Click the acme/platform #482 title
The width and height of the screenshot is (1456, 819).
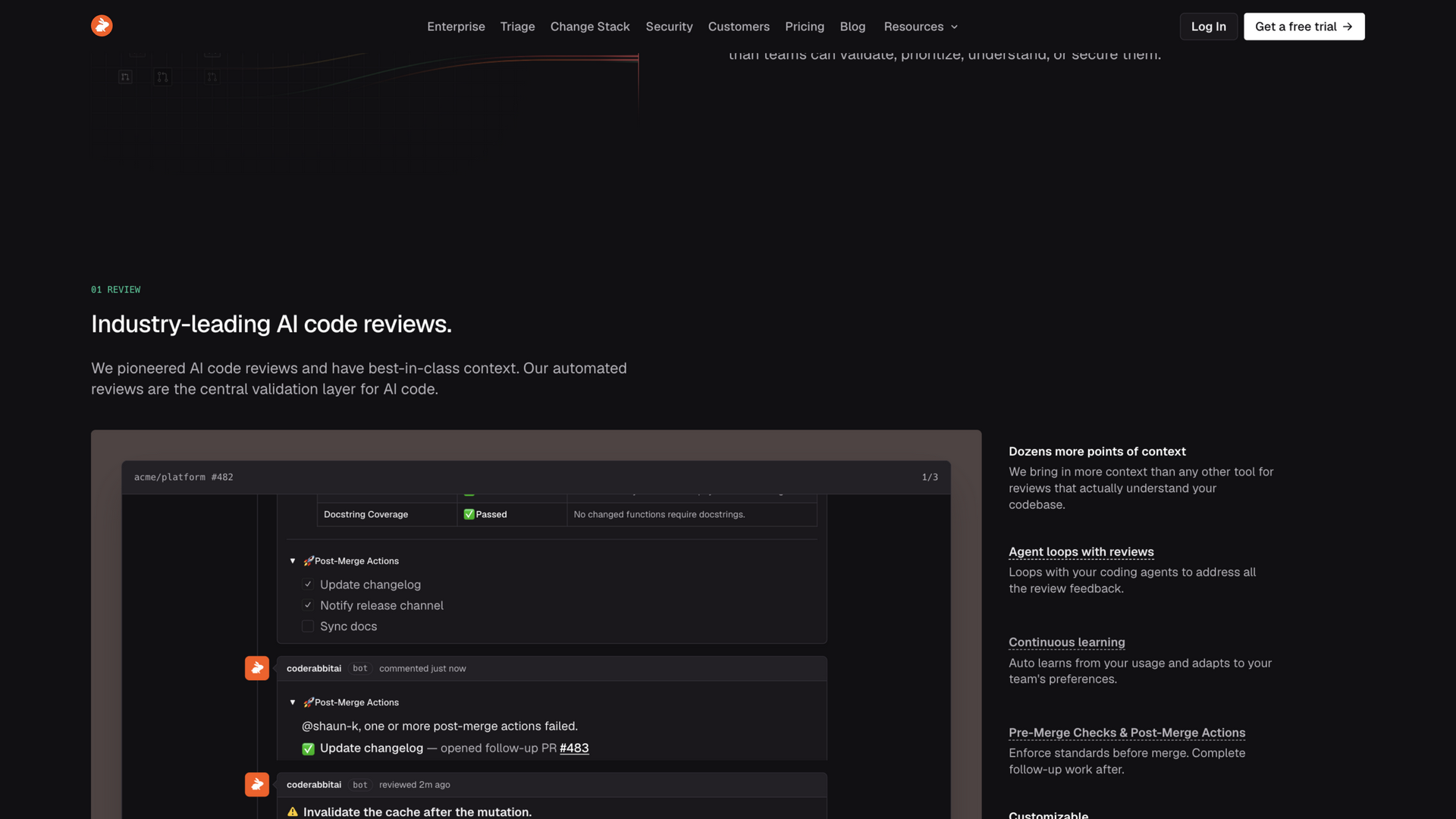[184, 477]
